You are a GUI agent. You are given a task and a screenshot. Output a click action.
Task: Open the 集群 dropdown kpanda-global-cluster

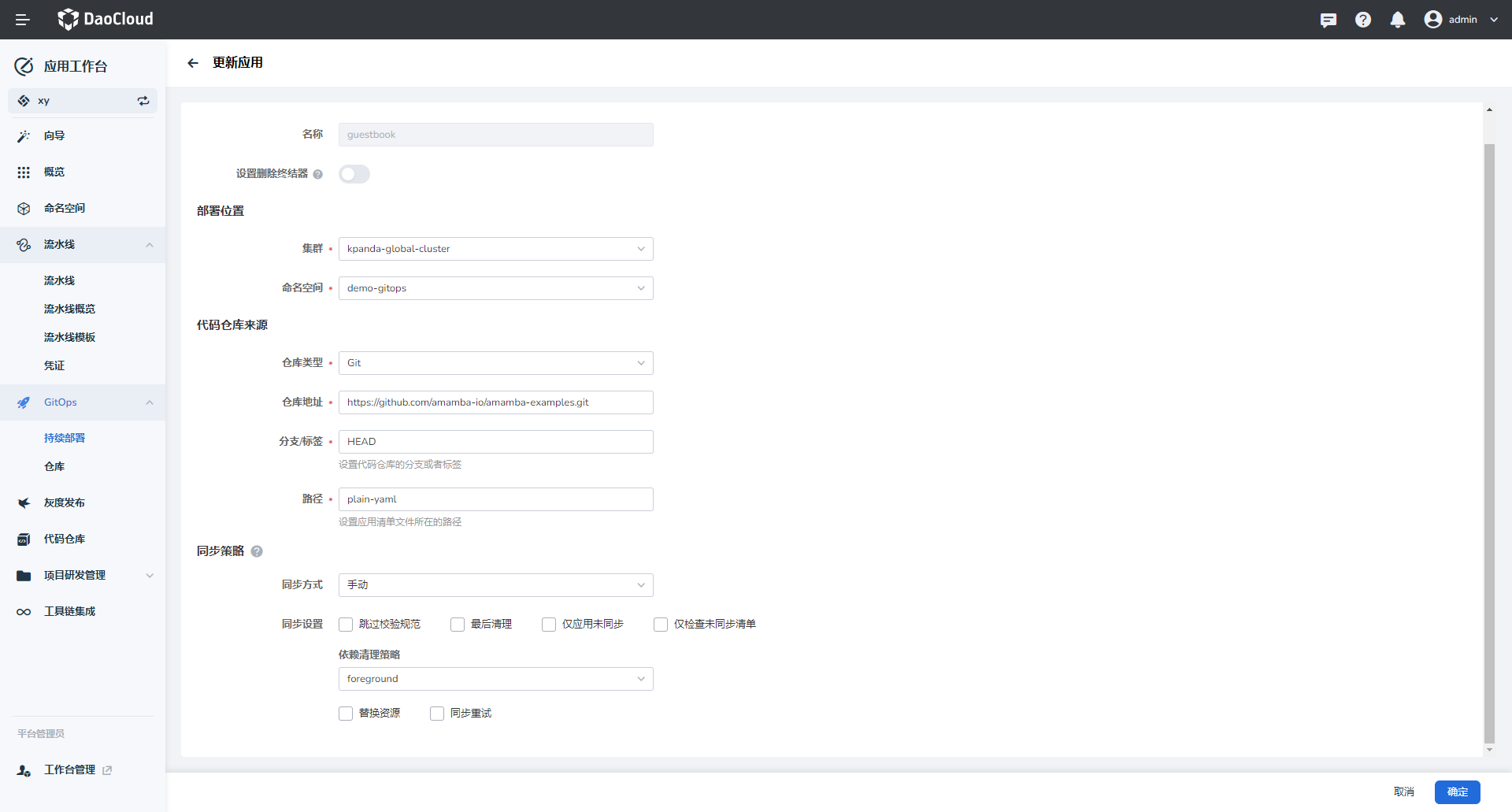click(x=495, y=249)
